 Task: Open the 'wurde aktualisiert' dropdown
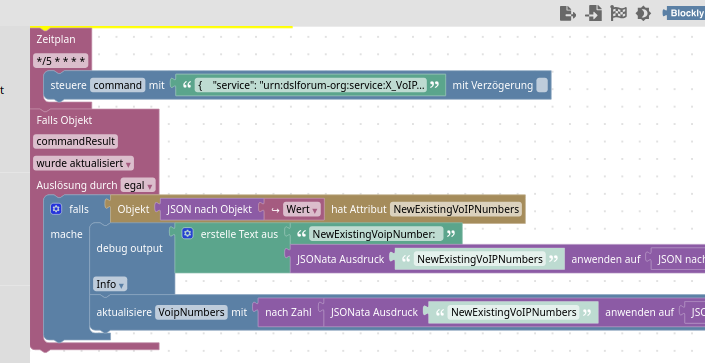pos(83,163)
